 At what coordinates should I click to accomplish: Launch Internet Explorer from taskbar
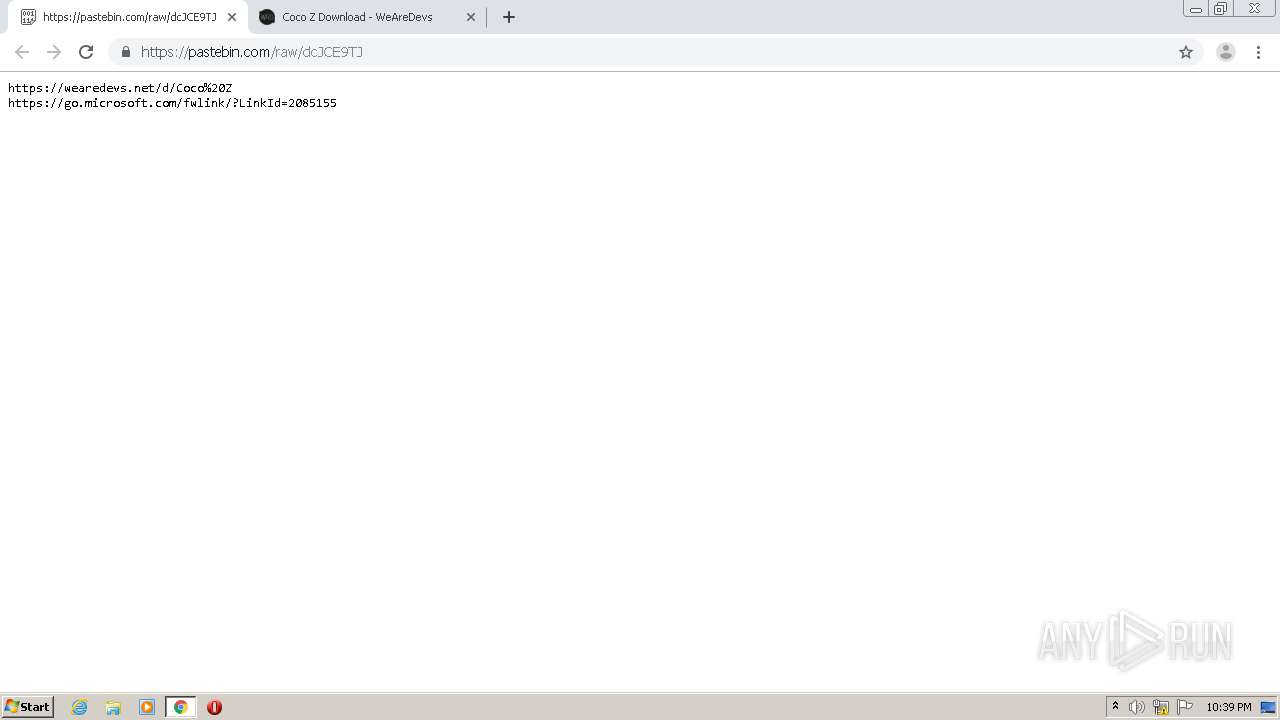[x=80, y=707]
